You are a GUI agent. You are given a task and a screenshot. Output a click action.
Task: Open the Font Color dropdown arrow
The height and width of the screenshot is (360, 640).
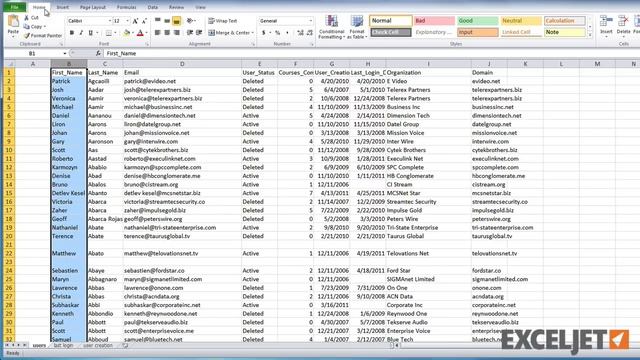[x=146, y=33]
